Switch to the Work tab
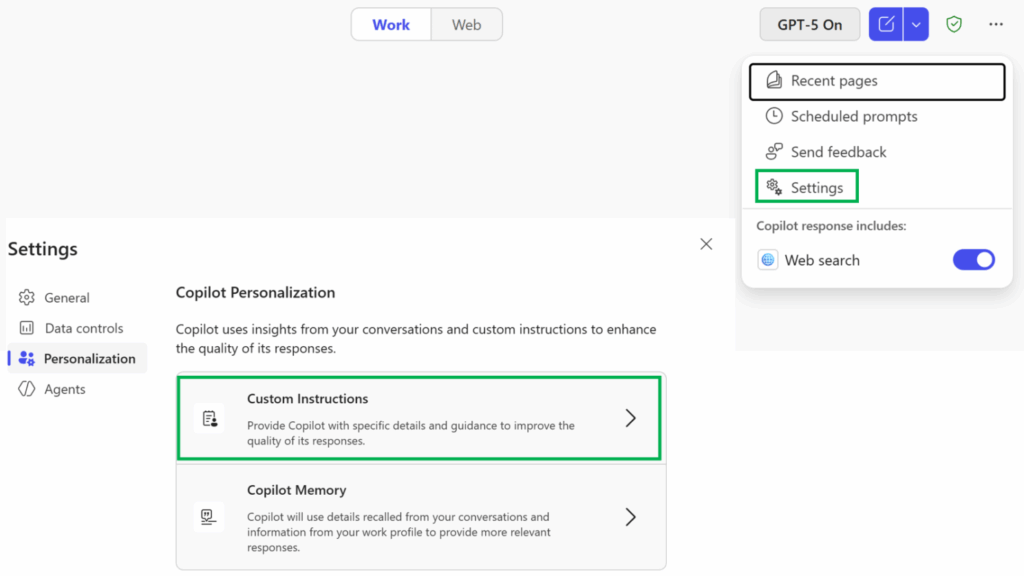This screenshot has width=1024, height=576. point(391,25)
